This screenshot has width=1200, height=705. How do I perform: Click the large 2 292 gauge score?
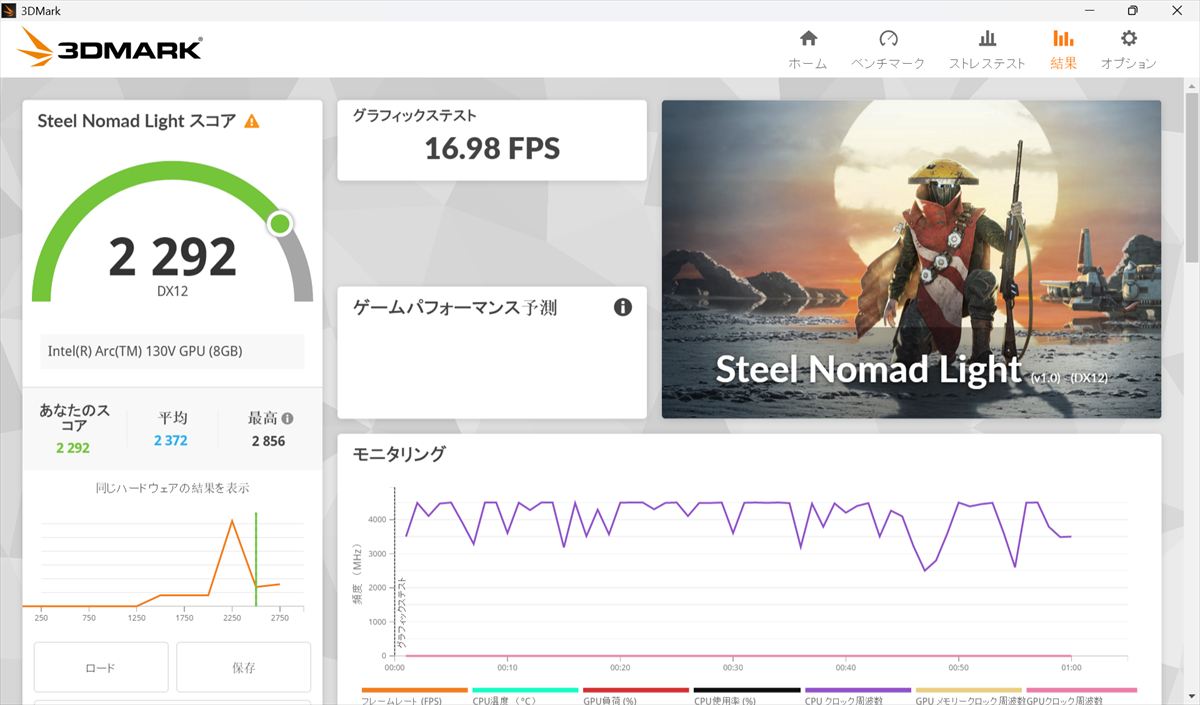(x=172, y=257)
